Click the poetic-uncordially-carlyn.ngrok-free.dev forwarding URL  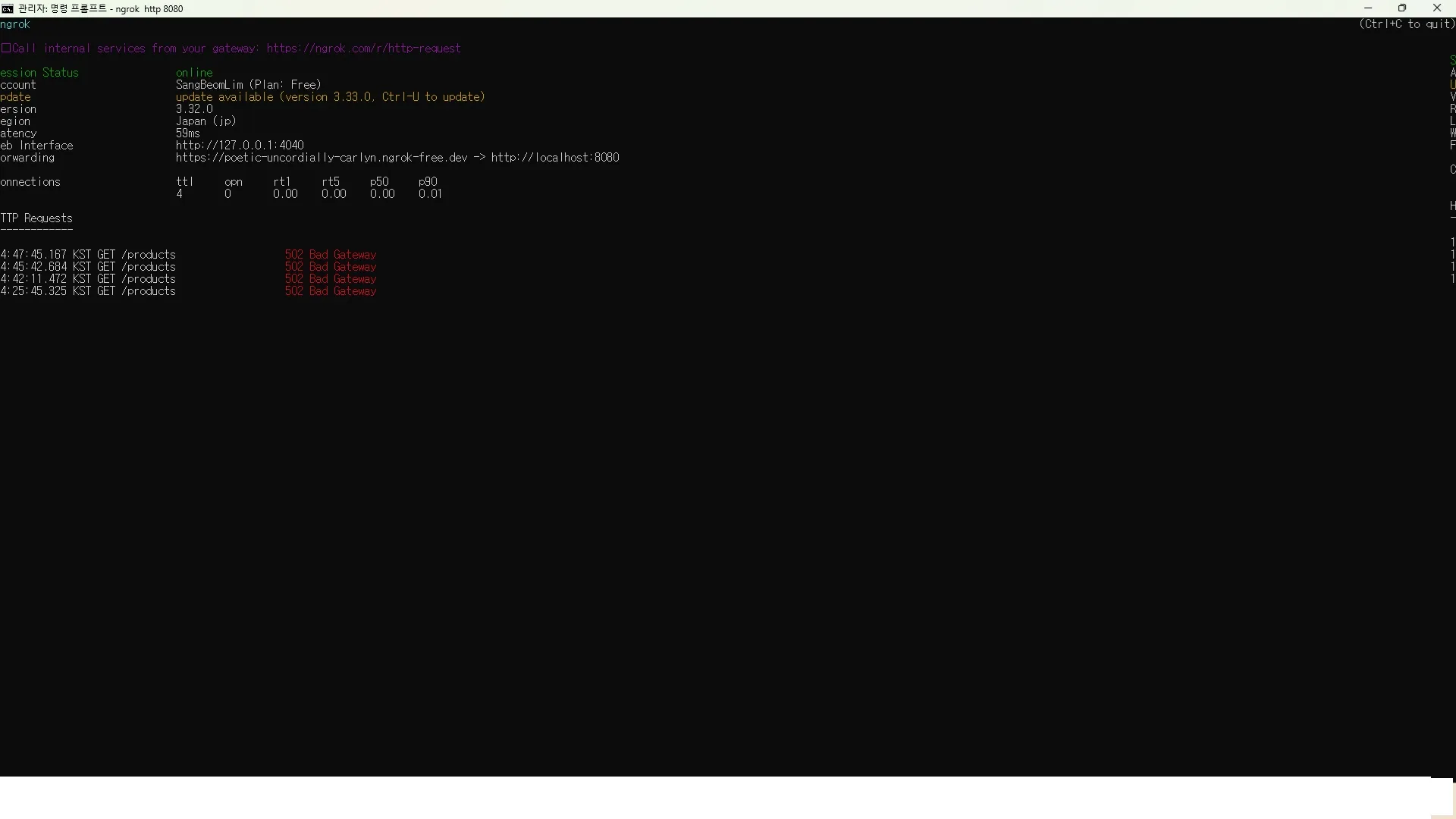322,158
